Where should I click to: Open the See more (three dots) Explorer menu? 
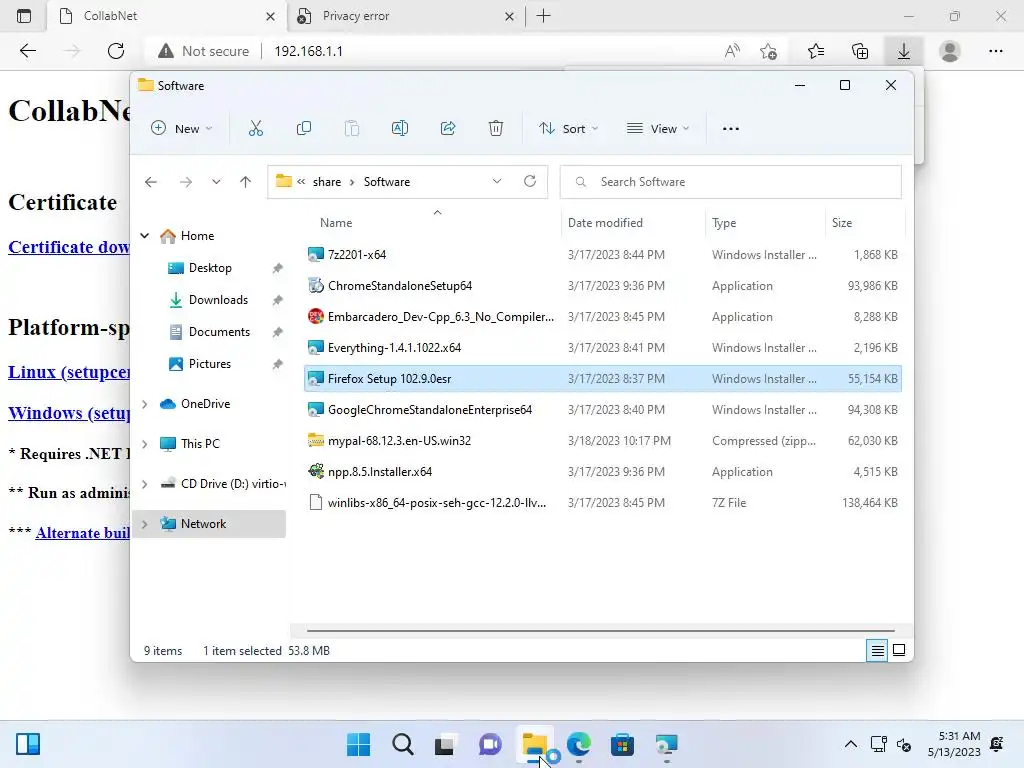click(x=731, y=129)
